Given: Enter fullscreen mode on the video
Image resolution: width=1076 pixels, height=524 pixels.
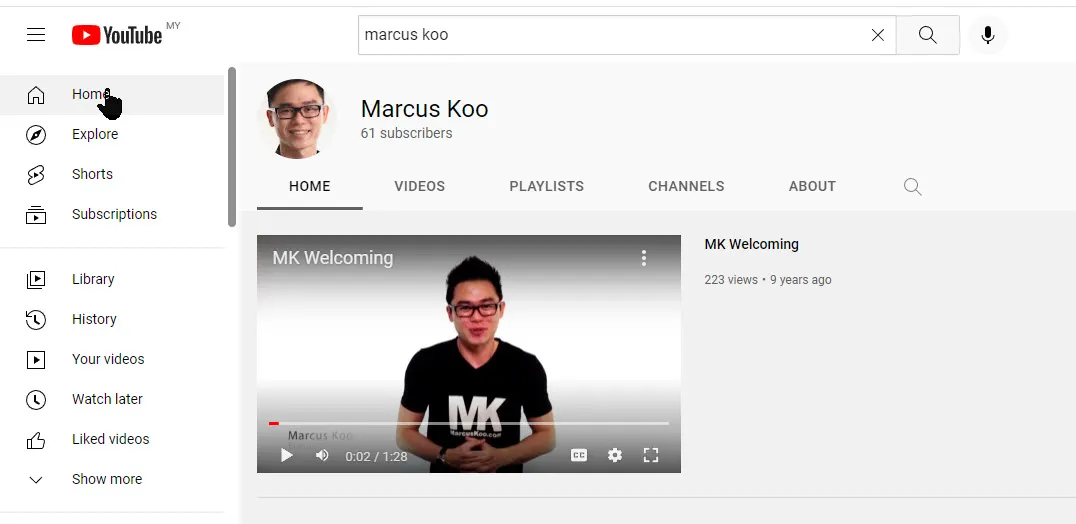Looking at the screenshot, I should (651, 455).
